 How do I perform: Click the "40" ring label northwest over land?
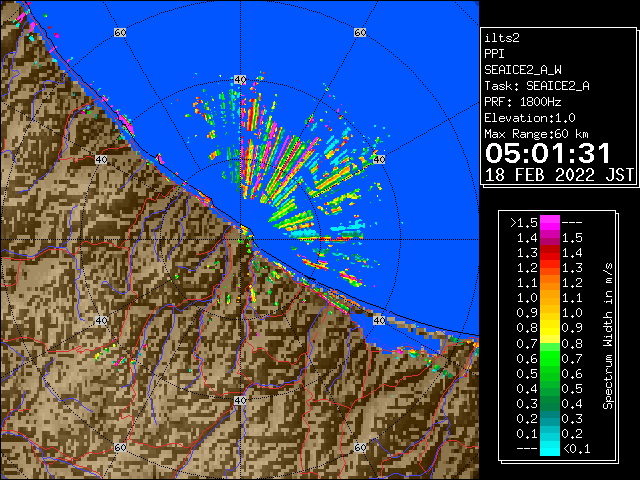[101, 159]
